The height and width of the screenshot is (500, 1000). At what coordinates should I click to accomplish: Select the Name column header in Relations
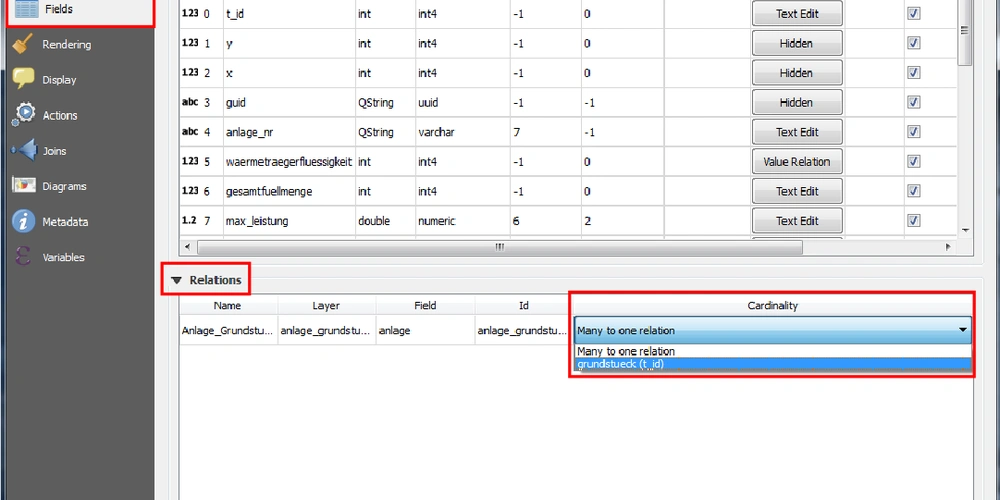tap(228, 305)
